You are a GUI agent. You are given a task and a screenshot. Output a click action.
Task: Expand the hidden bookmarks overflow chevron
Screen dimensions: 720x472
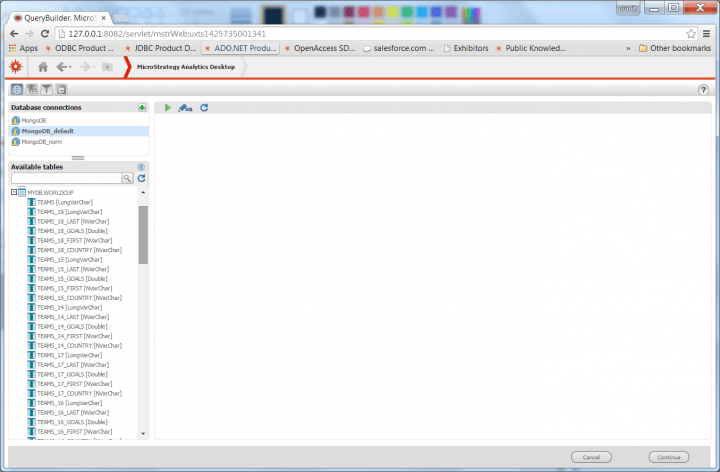(628, 48)
